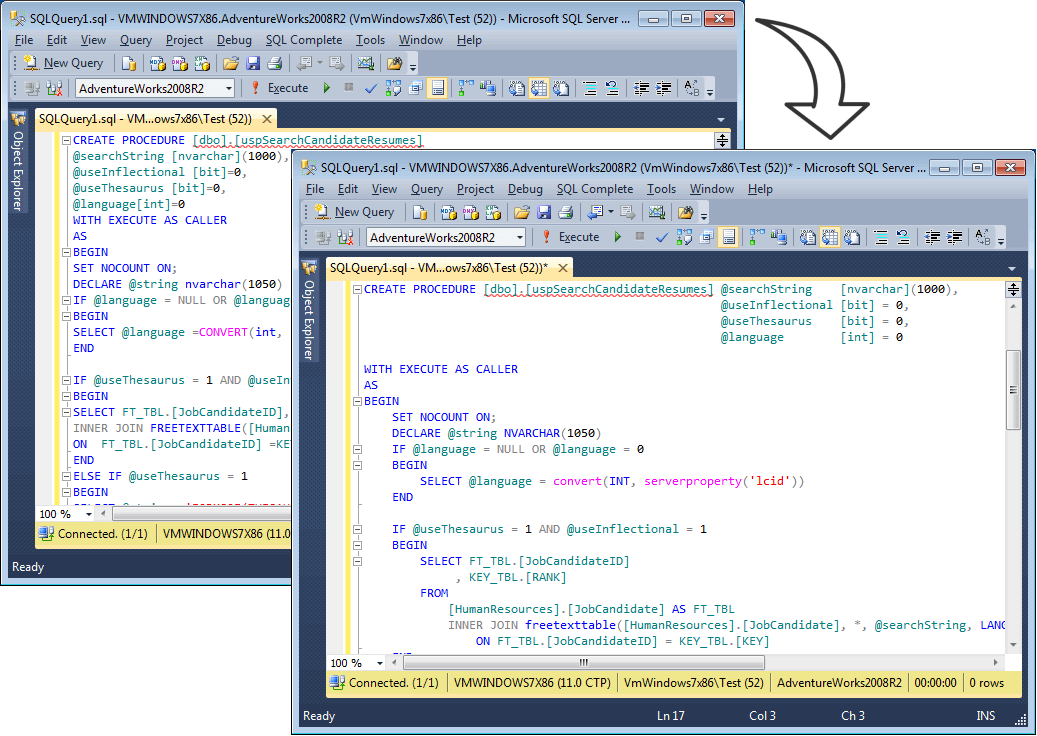Click 'AdventureWorks2008R2' in front window status bar
The height and width of the screenshot is (736, 1037).
coord(839,682)
